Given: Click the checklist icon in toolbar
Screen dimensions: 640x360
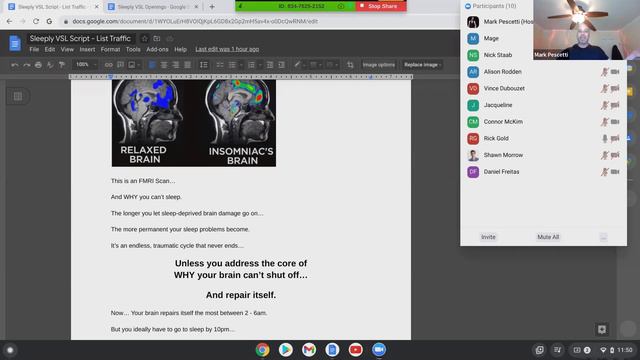Looking at the screenshot, I should click(220, 64).
